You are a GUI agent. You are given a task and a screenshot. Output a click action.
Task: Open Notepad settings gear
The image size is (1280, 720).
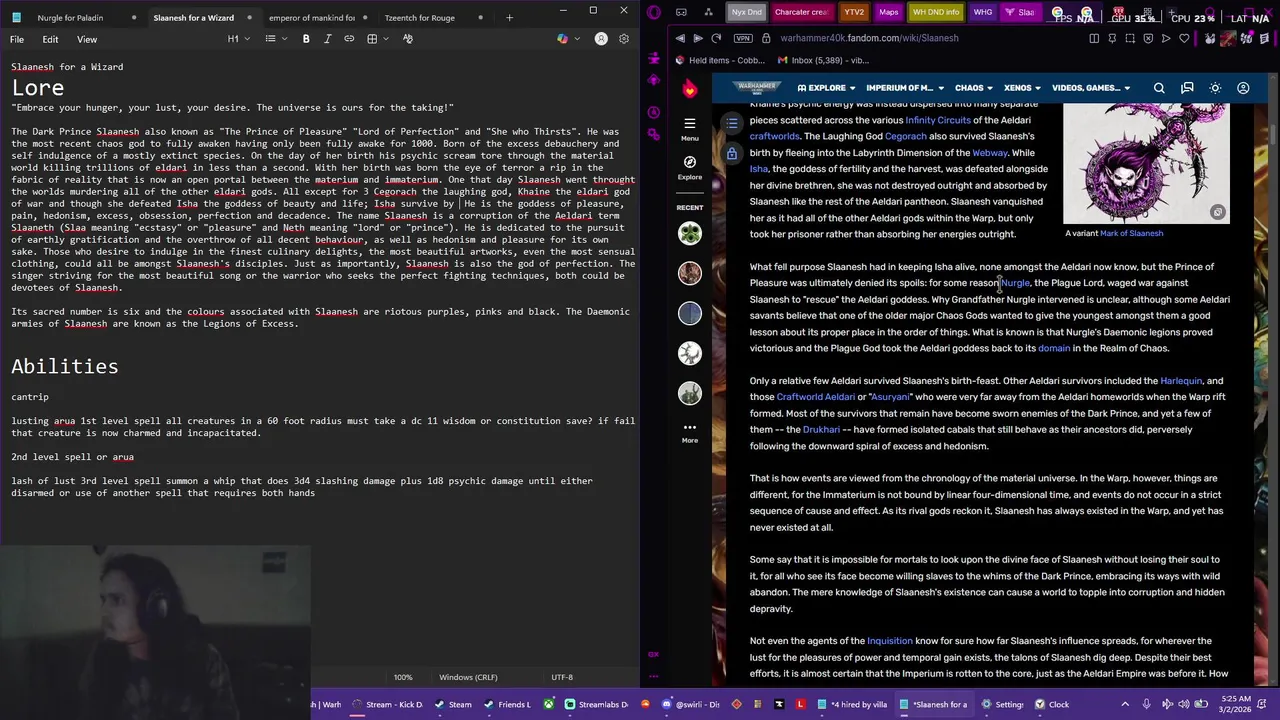tap(624, 39)
